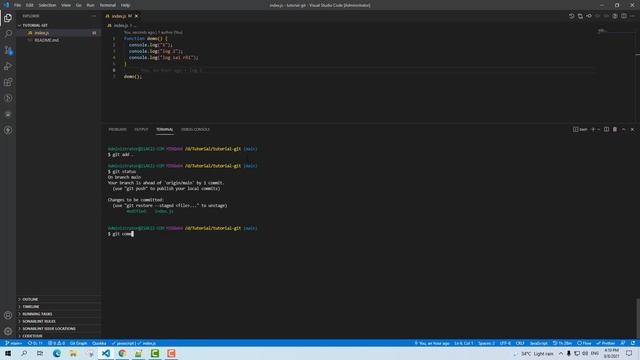Image resolution: width=640 pixels, height=360 pixels.
Task: Maximize the terminal panel size
Action: click(623, 129)
